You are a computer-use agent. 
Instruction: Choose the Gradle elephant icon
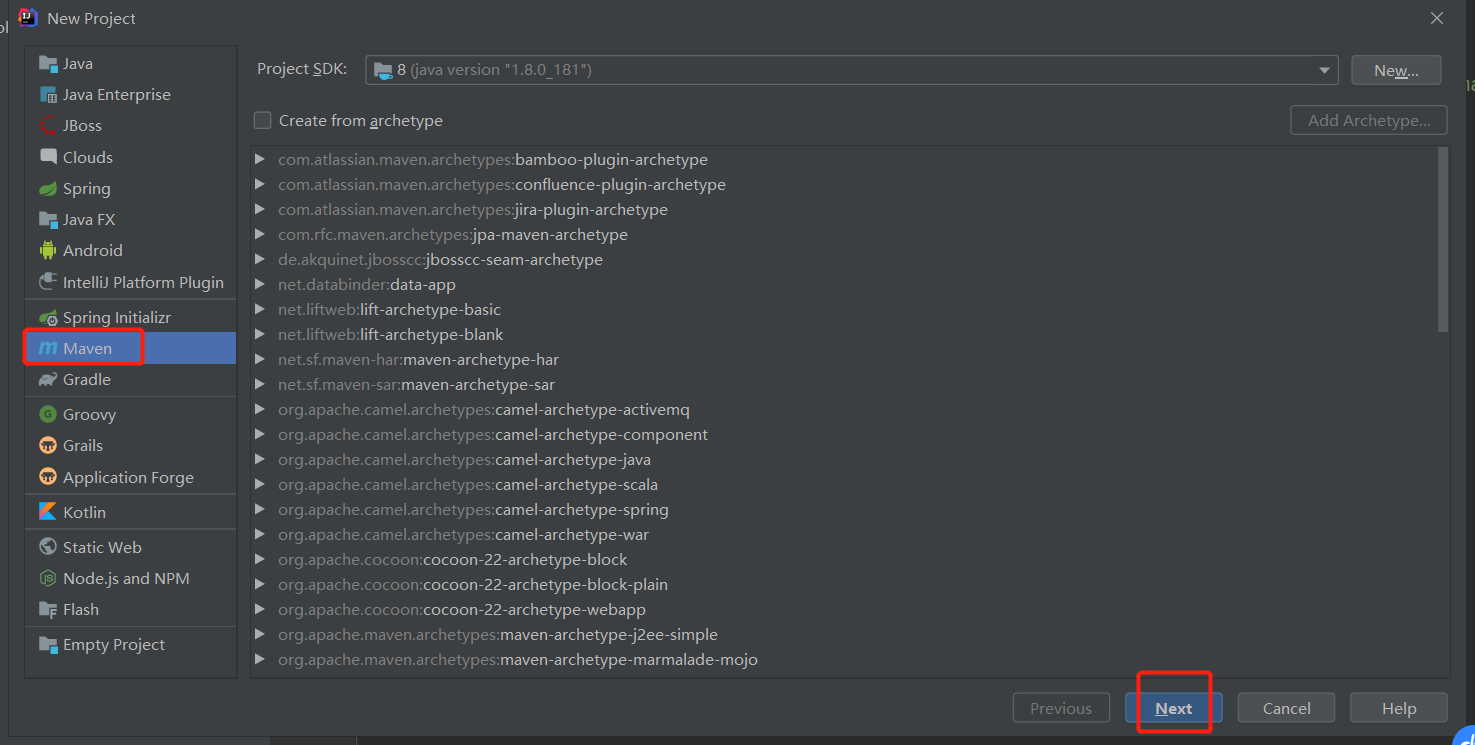click(47, 380)
